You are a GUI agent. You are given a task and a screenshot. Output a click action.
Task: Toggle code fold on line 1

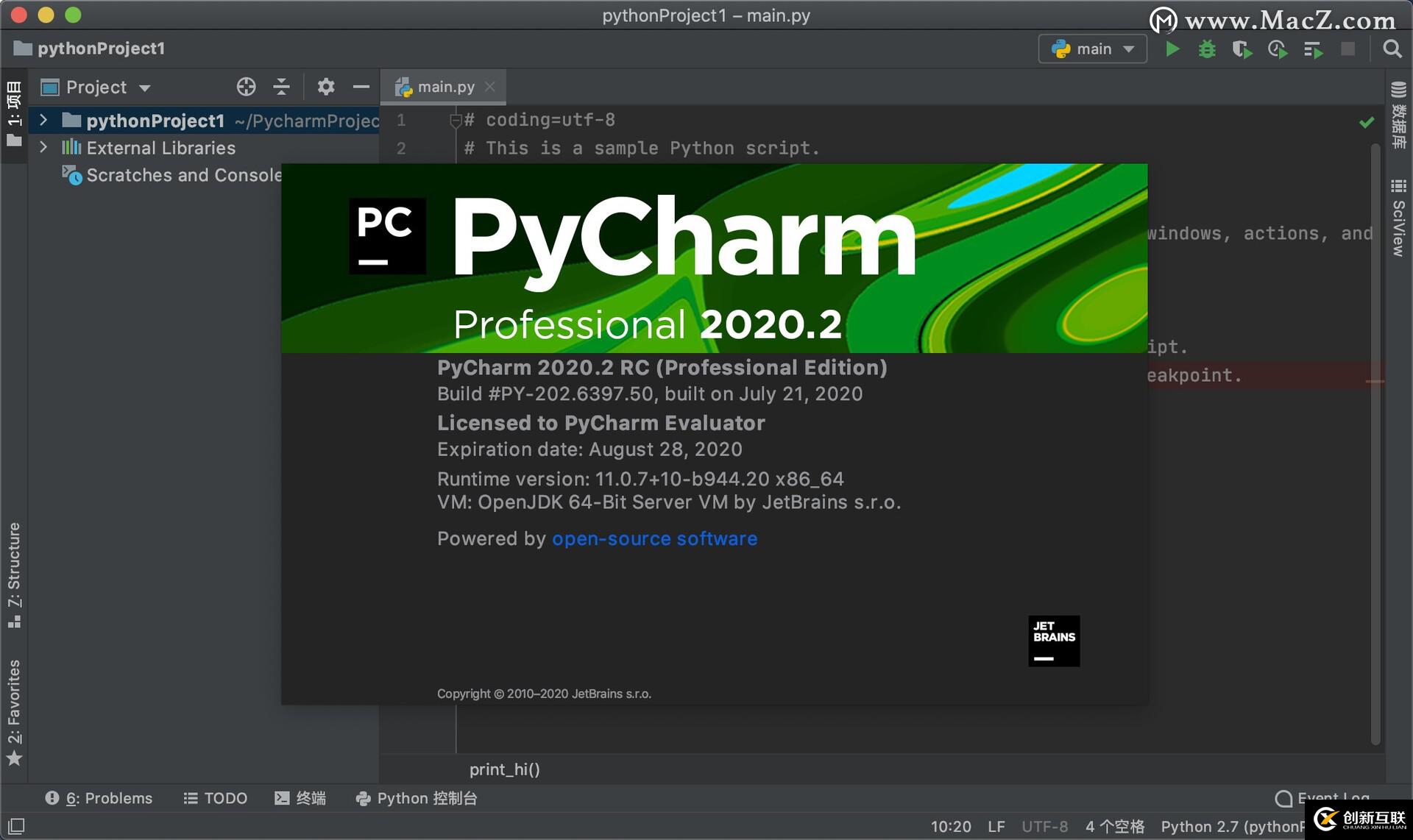click(x=455, y=121)
